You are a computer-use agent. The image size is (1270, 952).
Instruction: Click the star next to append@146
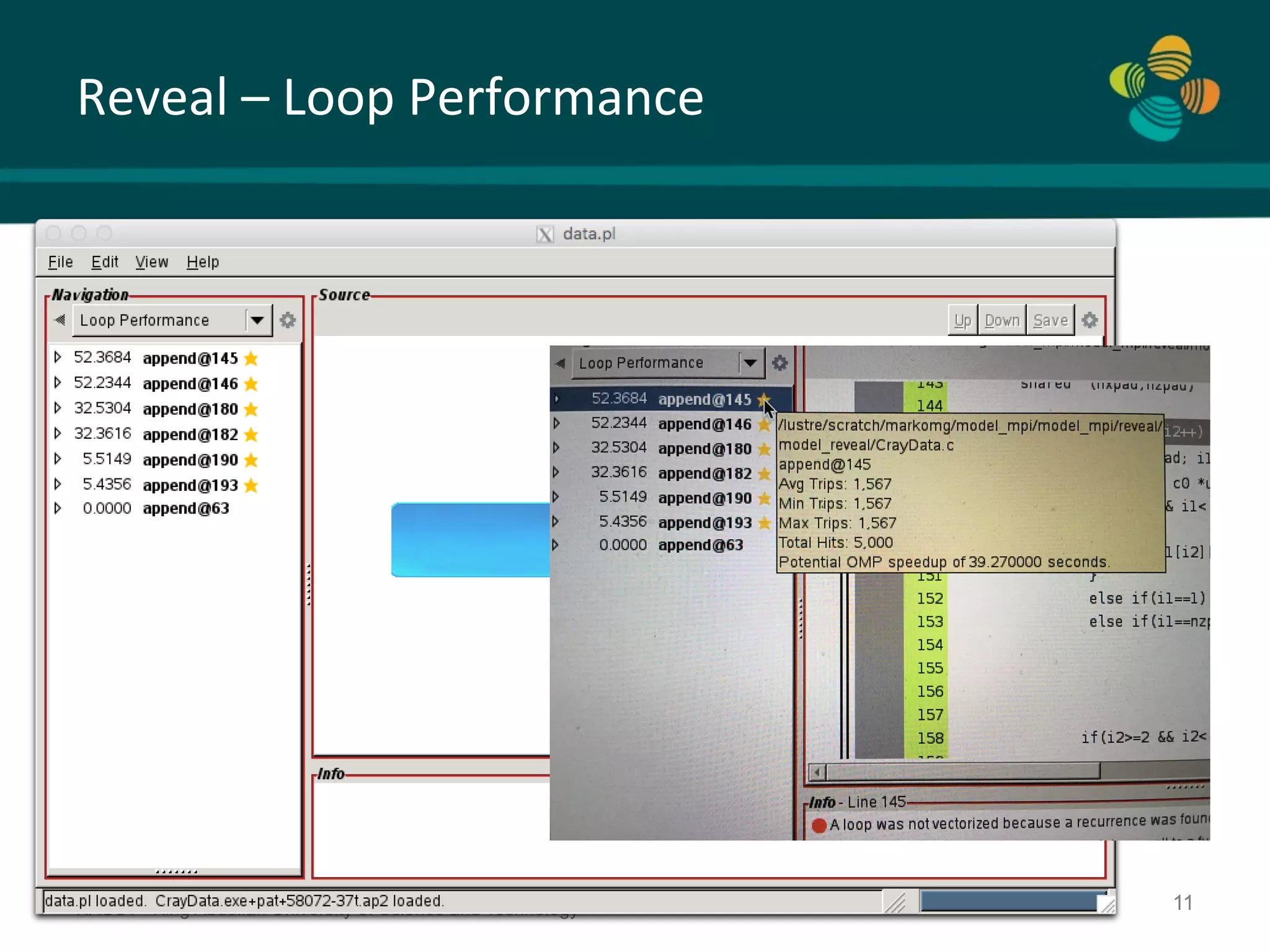(x=251, y=384)
